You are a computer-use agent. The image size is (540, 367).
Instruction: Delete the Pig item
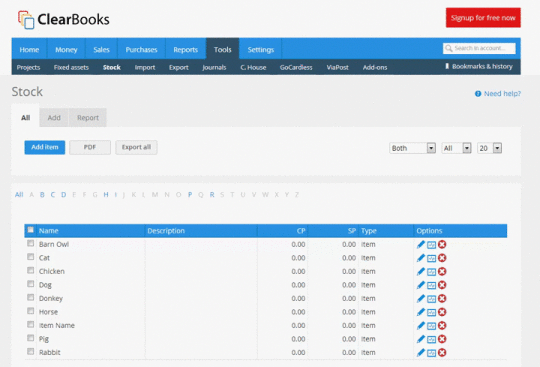442,339
